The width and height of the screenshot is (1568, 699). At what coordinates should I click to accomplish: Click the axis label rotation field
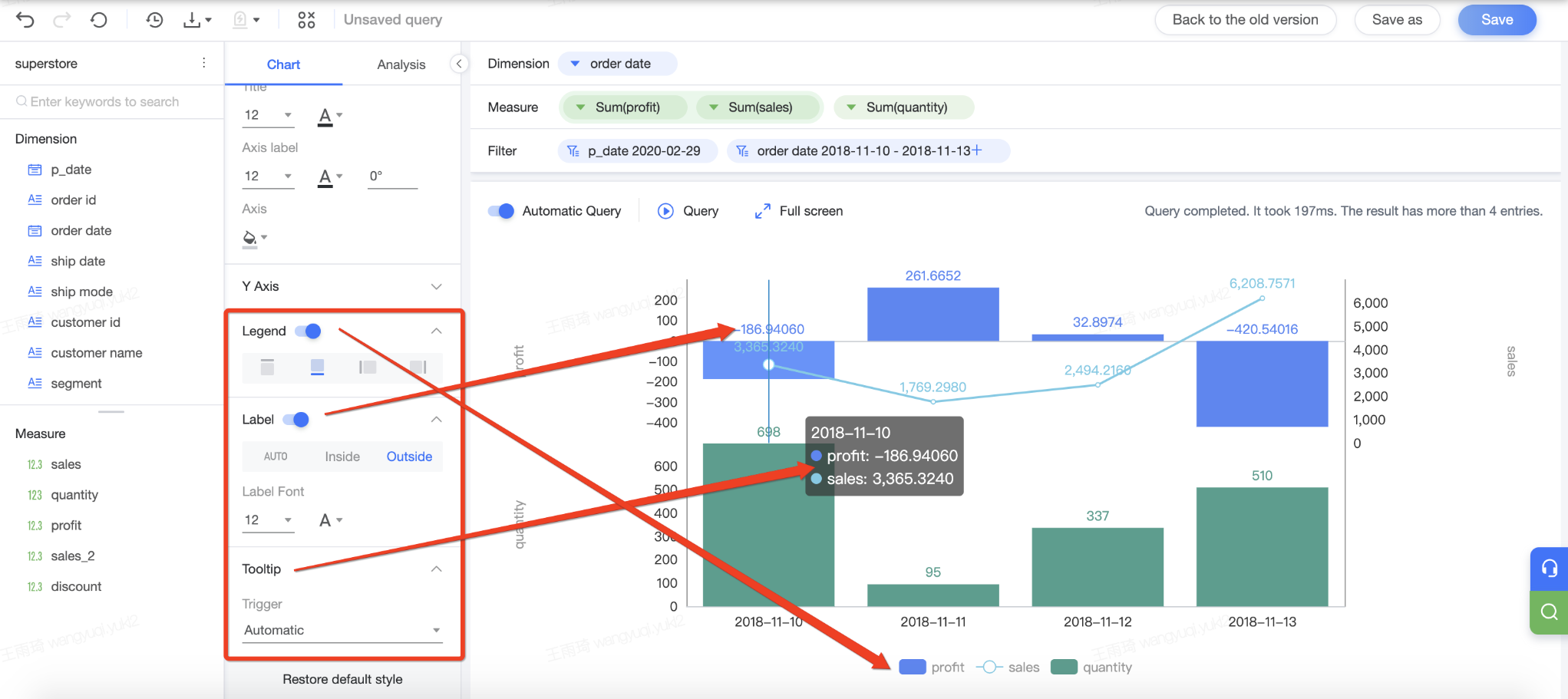tap(392, 177)
